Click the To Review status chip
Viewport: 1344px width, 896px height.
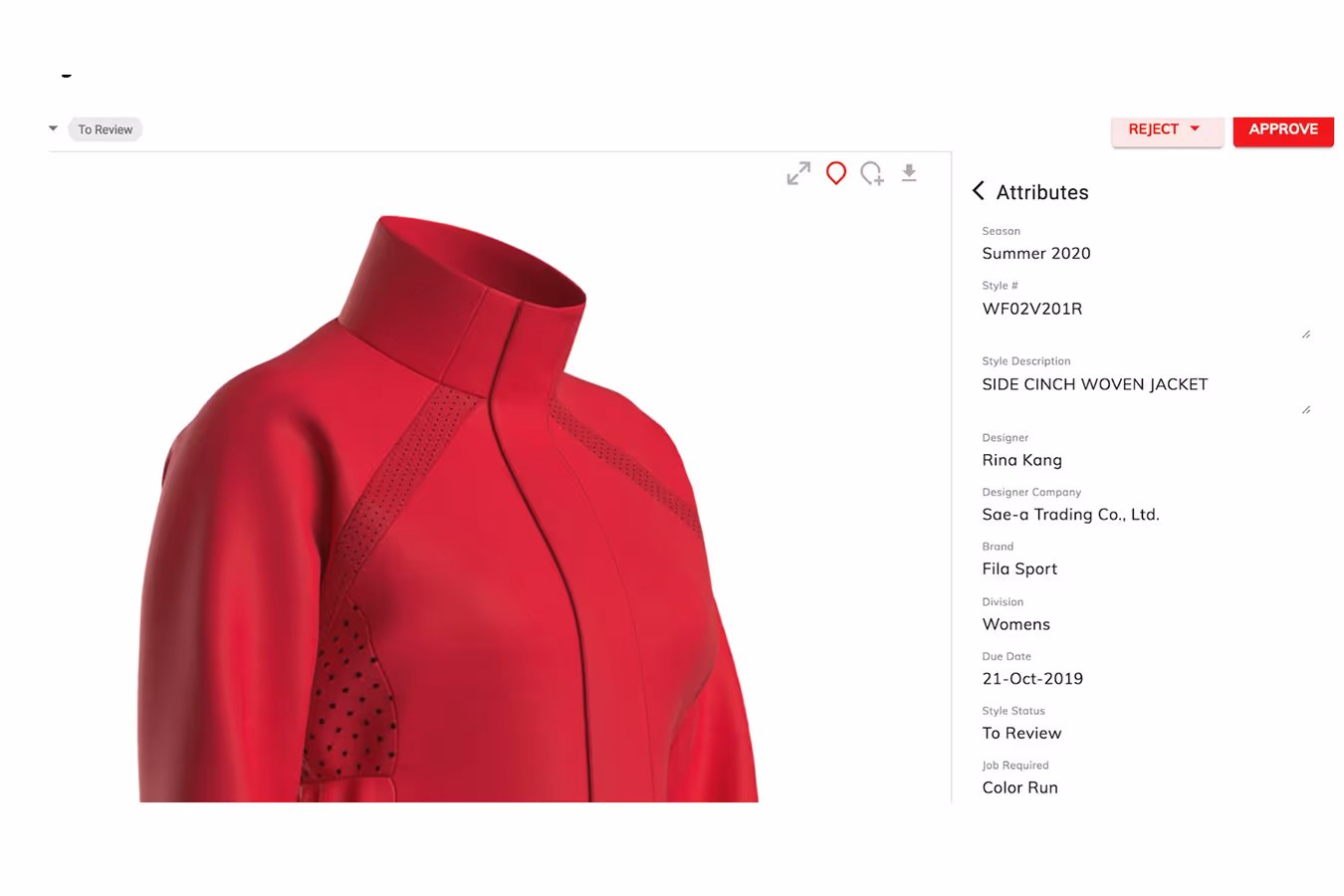point(106,129)
